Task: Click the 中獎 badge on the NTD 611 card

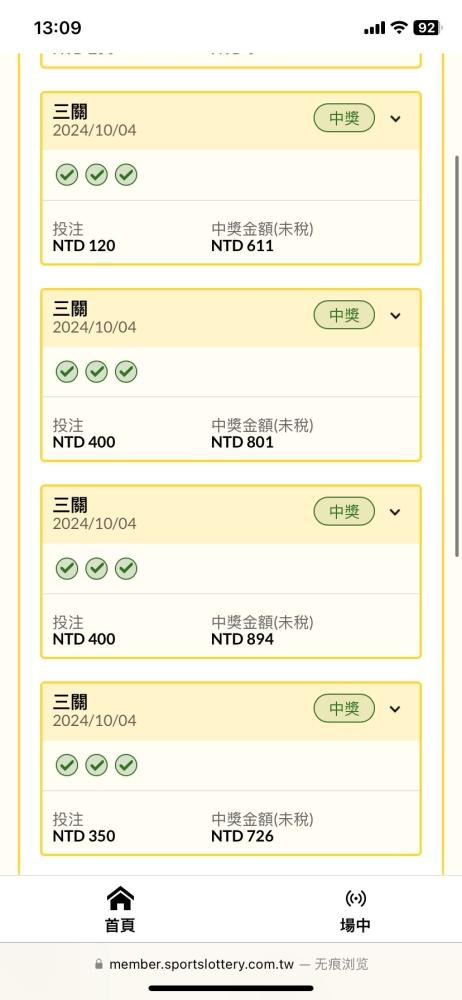Action: tap(344, 119)
